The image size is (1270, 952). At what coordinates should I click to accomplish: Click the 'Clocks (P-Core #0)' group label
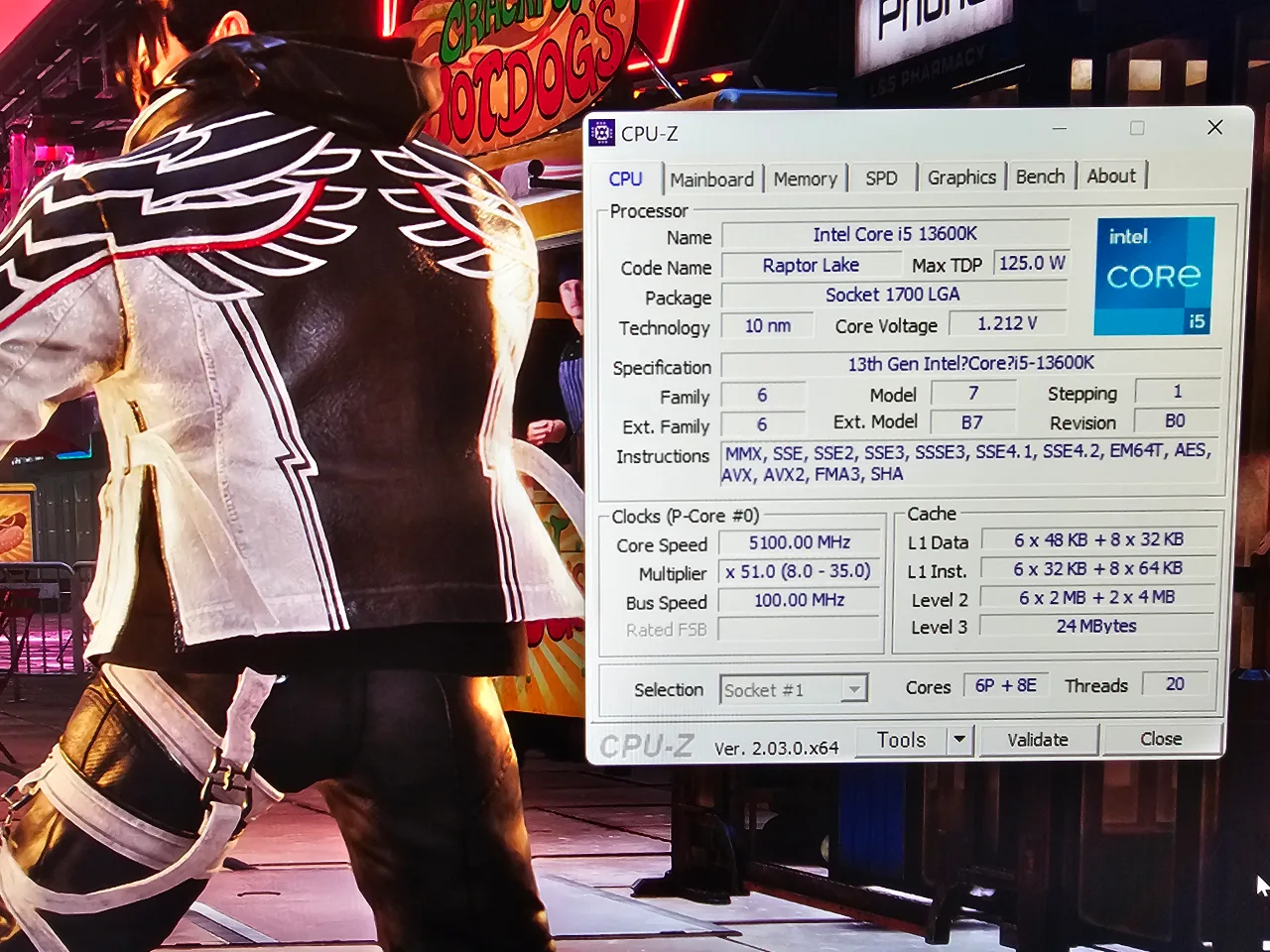pyautogui.click(x=686, y=517)
